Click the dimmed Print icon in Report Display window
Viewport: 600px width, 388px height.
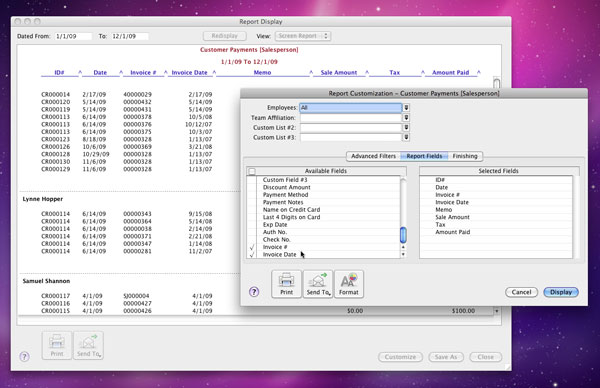(57, 346)
